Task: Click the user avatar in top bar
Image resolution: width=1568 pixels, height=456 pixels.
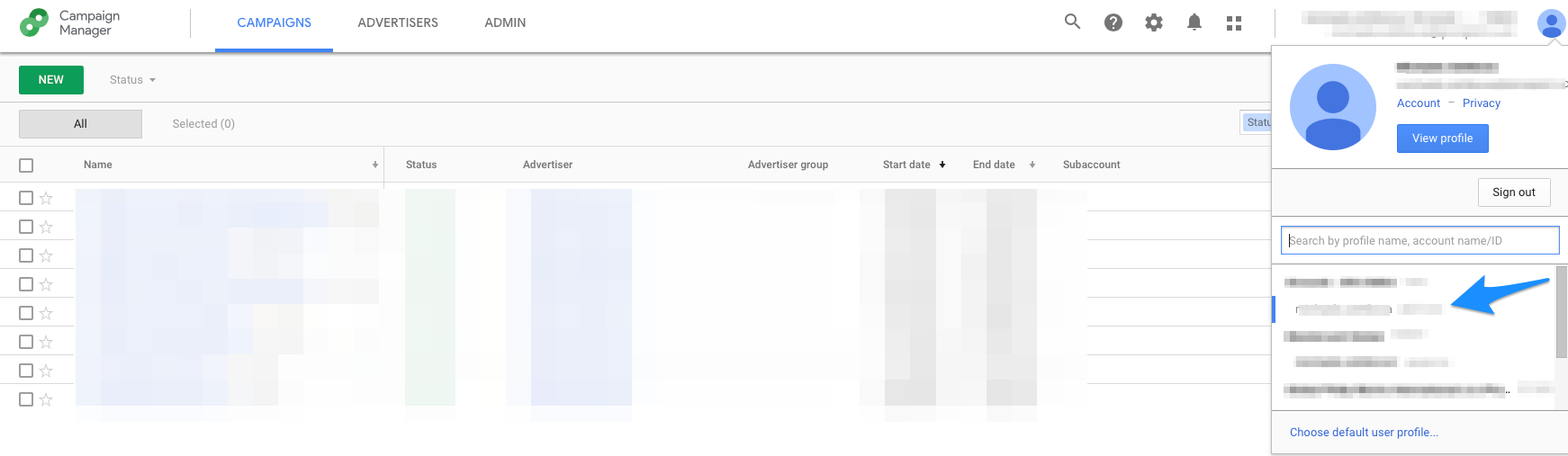Action: pos(1551,23)
